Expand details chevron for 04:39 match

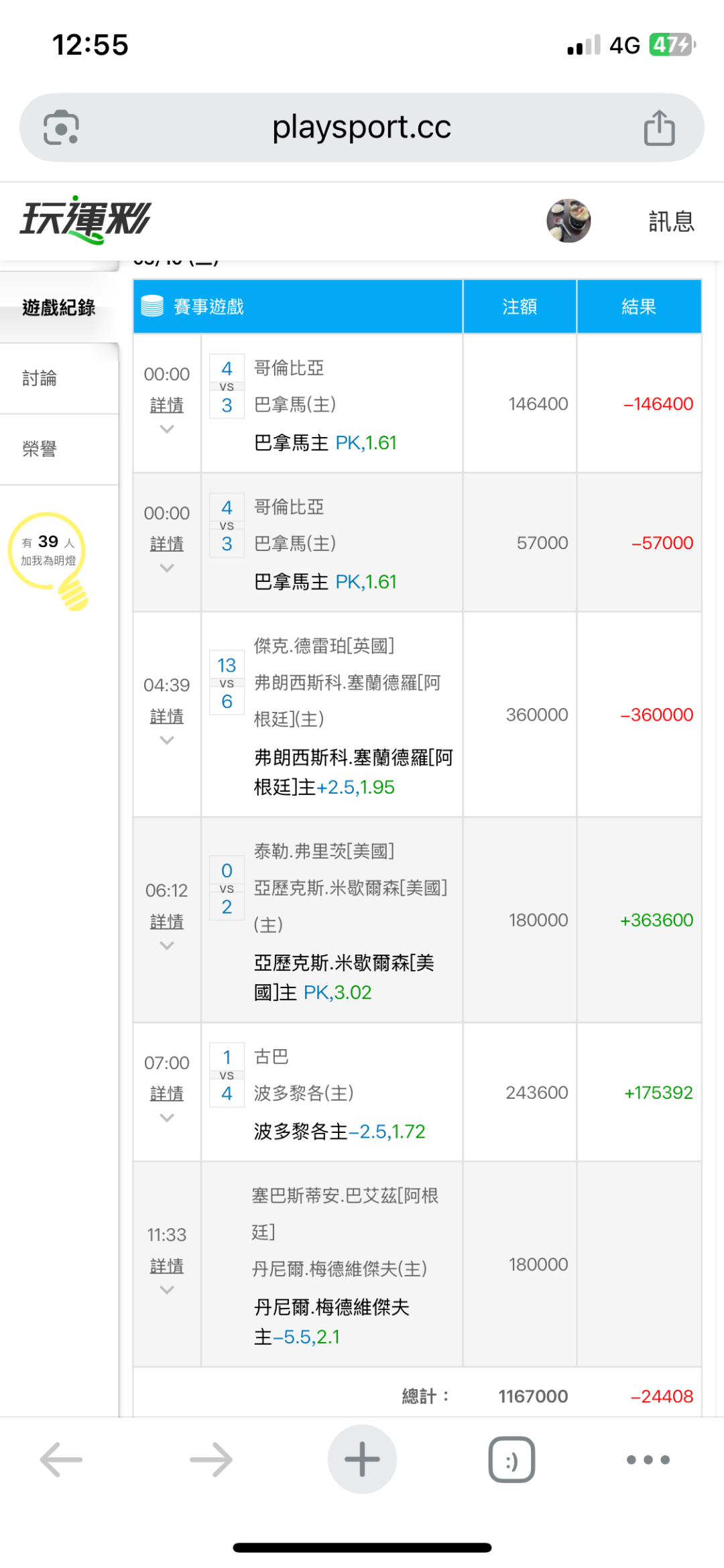(x=167, y=740)
